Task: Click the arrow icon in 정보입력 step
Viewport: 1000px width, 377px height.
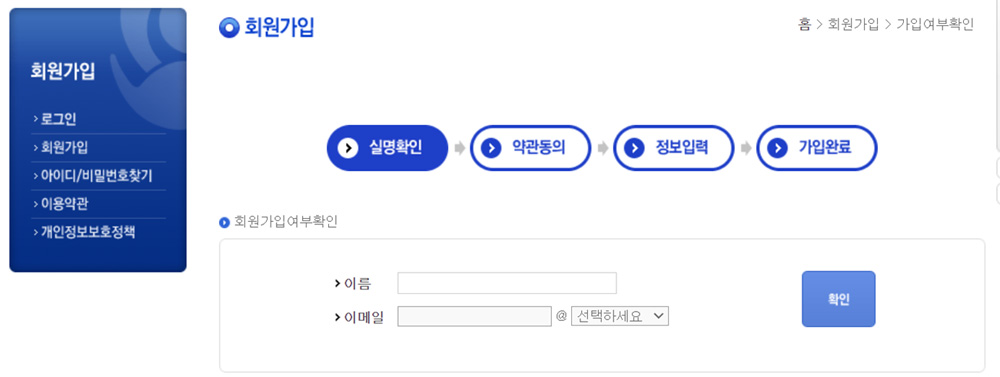Action: pyautogui.click(x=634, y=148)
